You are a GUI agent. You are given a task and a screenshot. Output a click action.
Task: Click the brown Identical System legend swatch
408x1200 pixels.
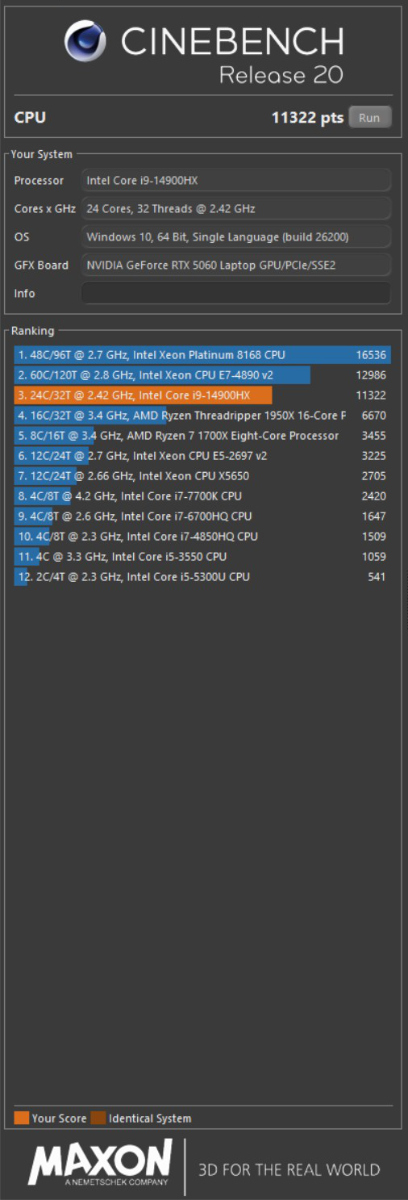point(98,1119)
